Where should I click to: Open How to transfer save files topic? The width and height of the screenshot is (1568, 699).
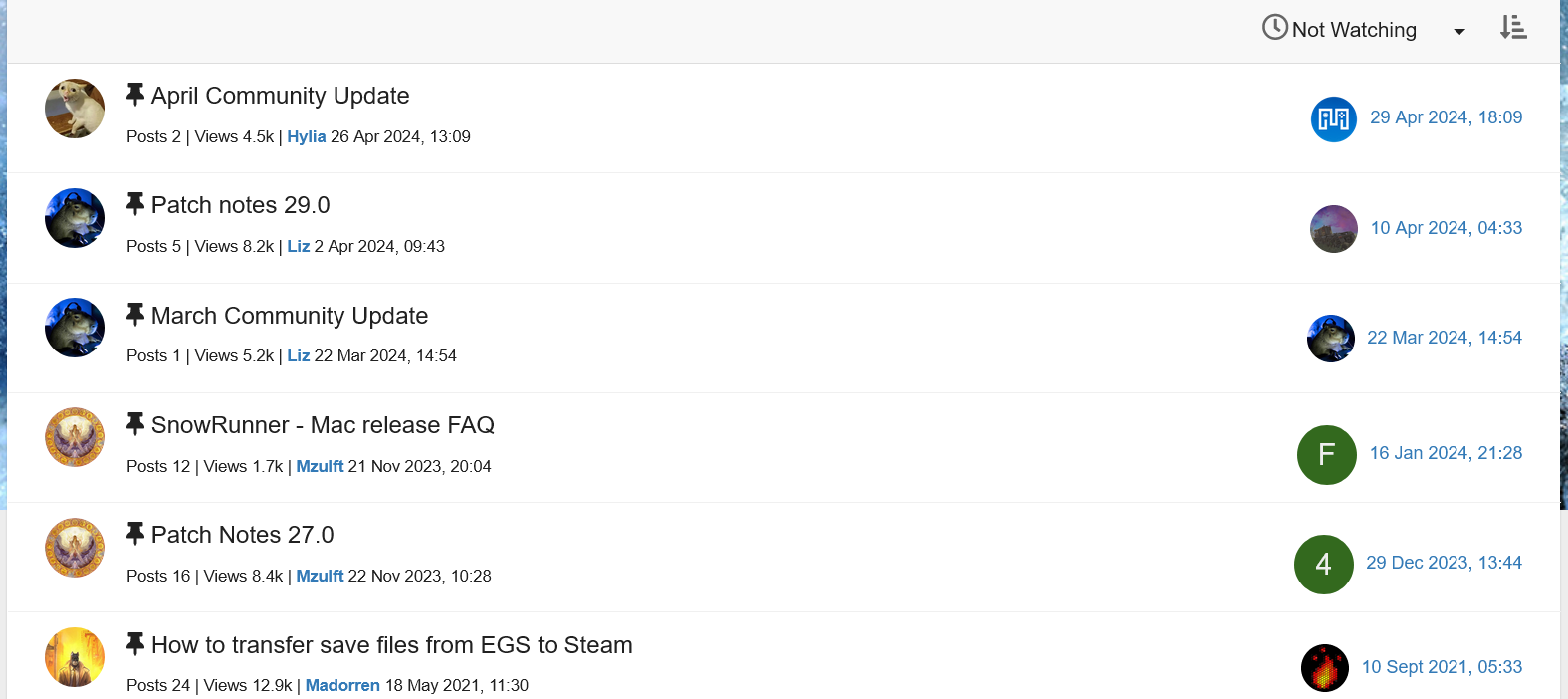(x=391, y=645)
